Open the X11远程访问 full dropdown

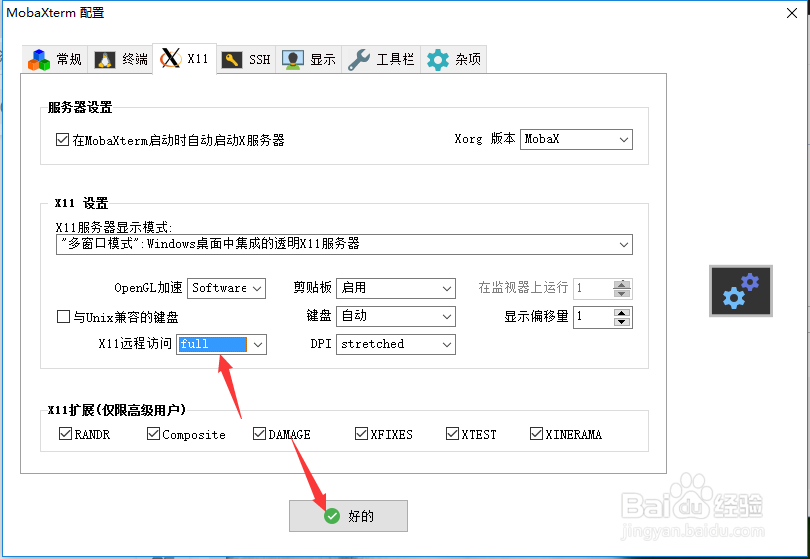click(222, 344)
